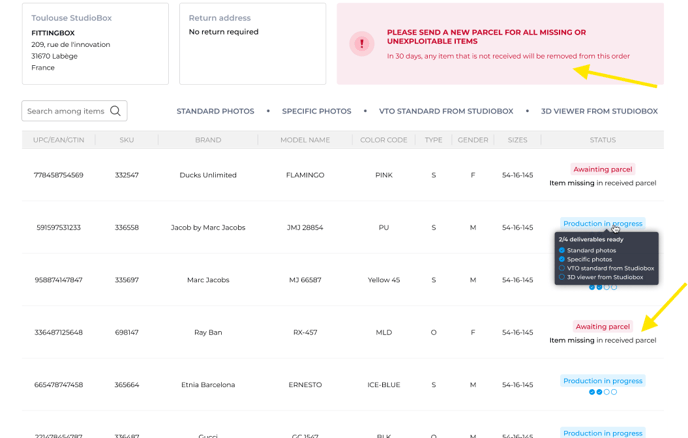Toggle 3D viewer from Studiobox checkbox
Screen dimensions: 688x438
[562, 277]
